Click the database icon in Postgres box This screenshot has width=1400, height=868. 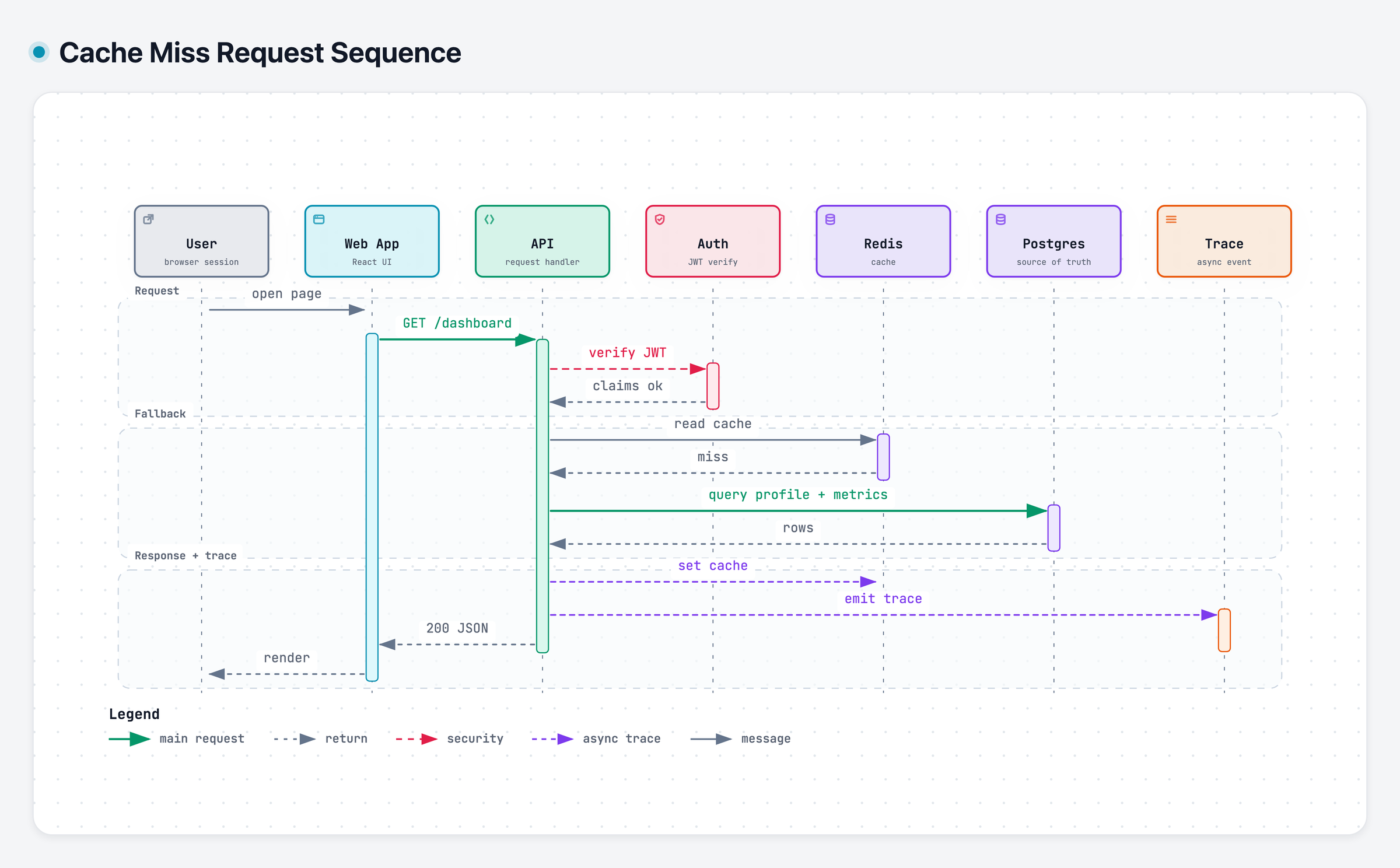pyautogui.click(x=1000, y=219)
